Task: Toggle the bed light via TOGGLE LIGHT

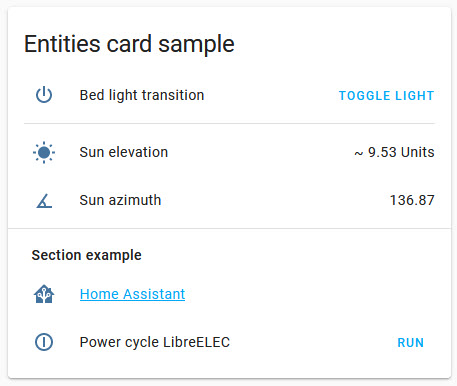Action: [386, 96]
